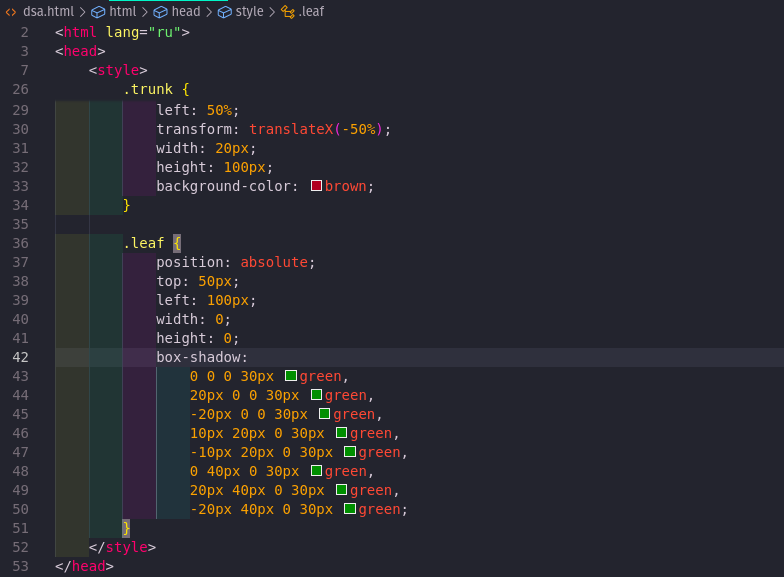The height and width of the screenshot is (577, 784).
Task: Click highlighted opening brace after .leaf
Action: tap(177, 243)
